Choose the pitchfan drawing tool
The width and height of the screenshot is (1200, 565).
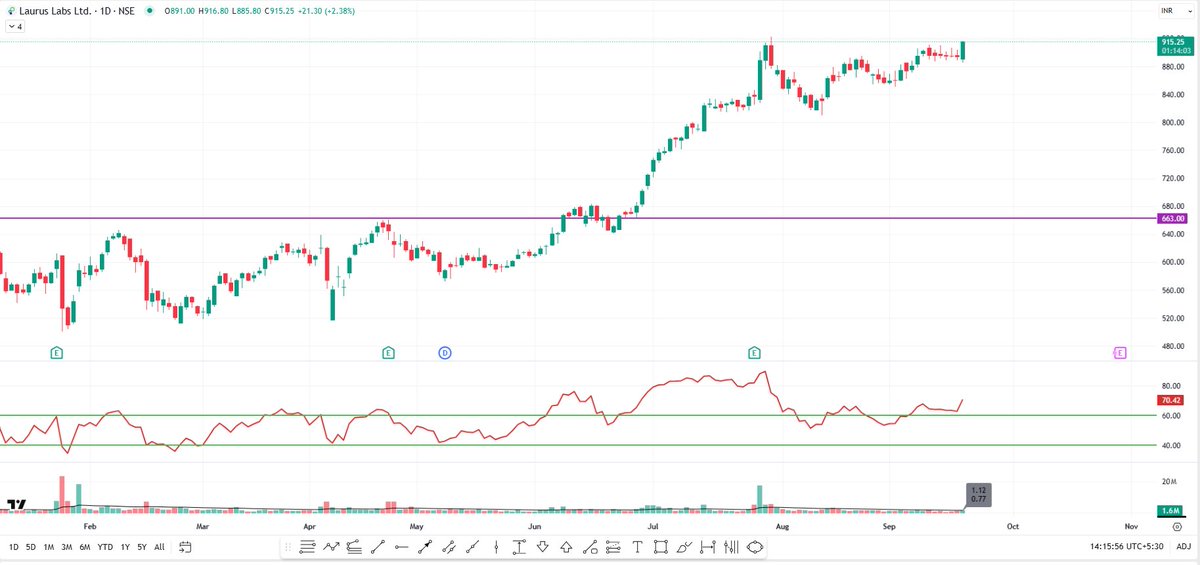coord(354,547)
